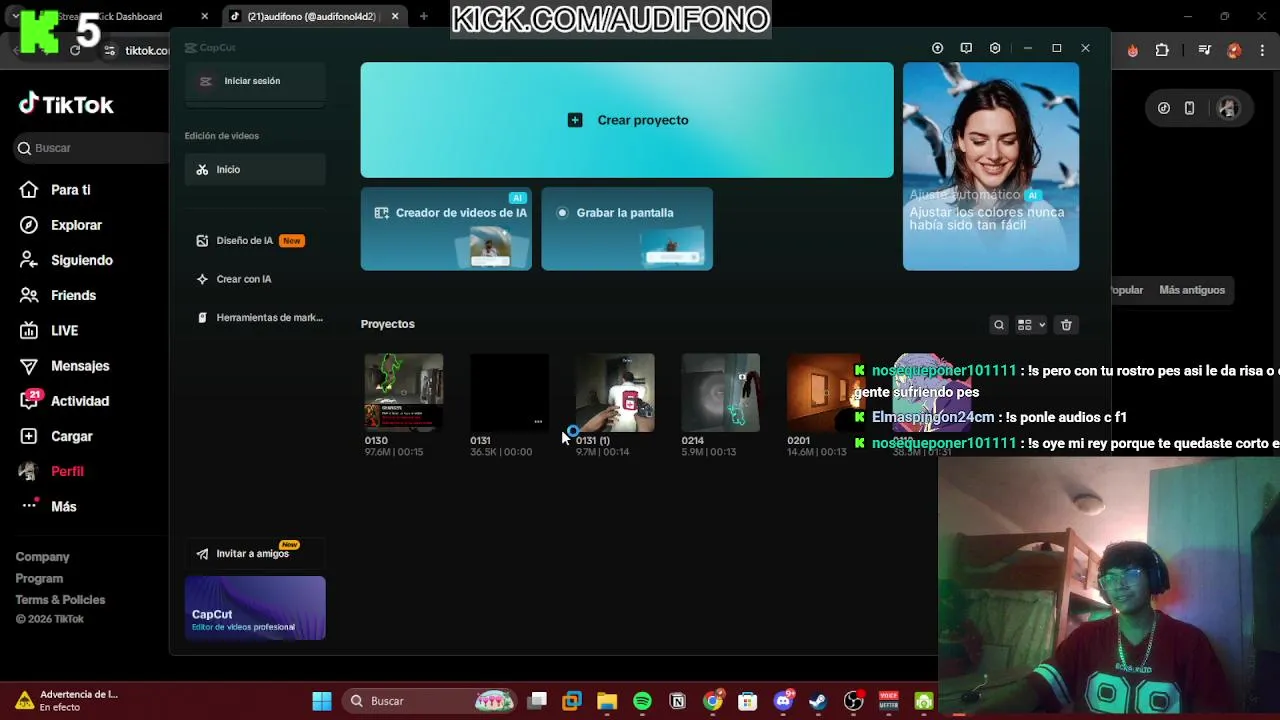Open TikTok Cargar upload page

71,436
